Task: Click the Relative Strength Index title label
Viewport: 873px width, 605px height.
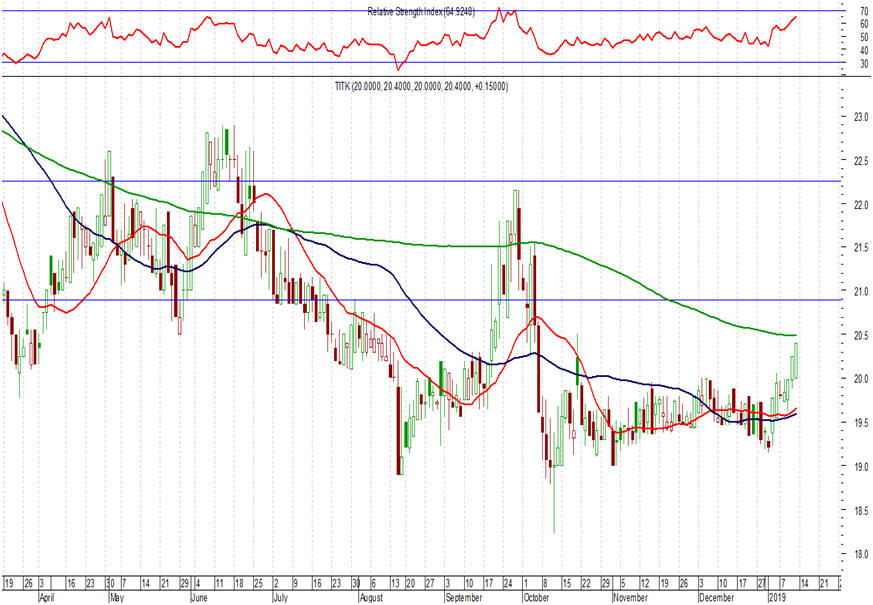Action: coord(422,12)
